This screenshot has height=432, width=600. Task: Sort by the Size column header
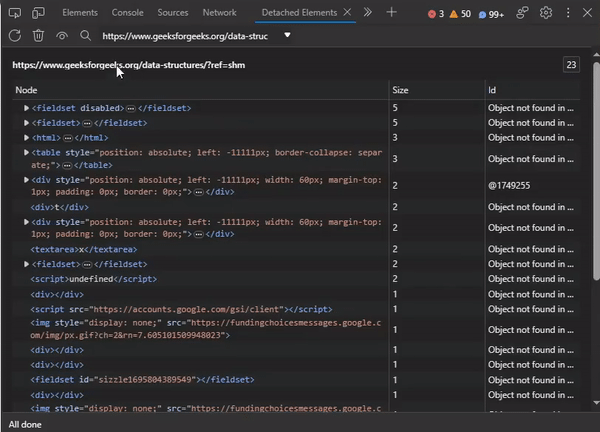400,90
